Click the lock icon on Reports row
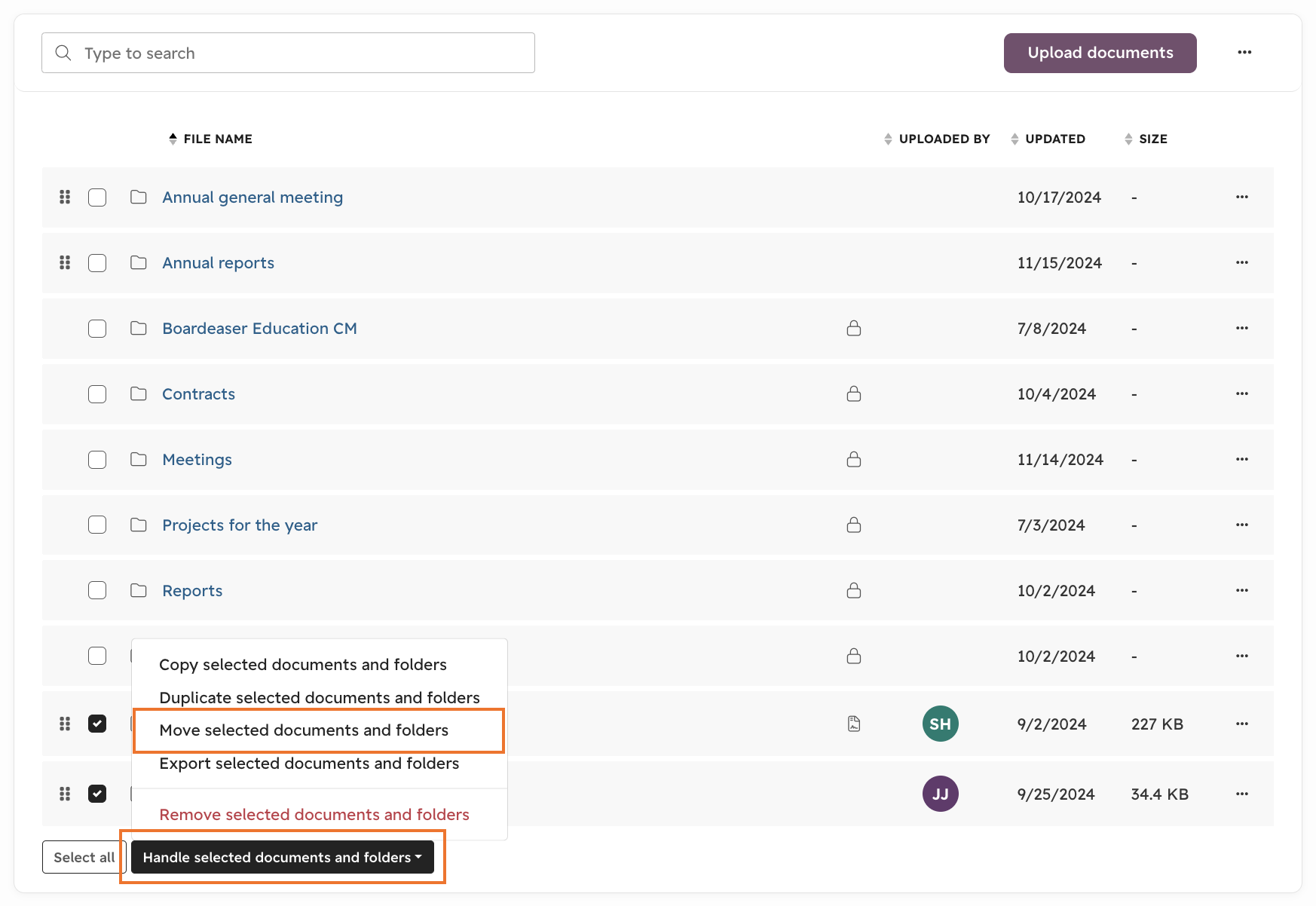Viewport: 1316px width, 906px height. tap(854, 590)
